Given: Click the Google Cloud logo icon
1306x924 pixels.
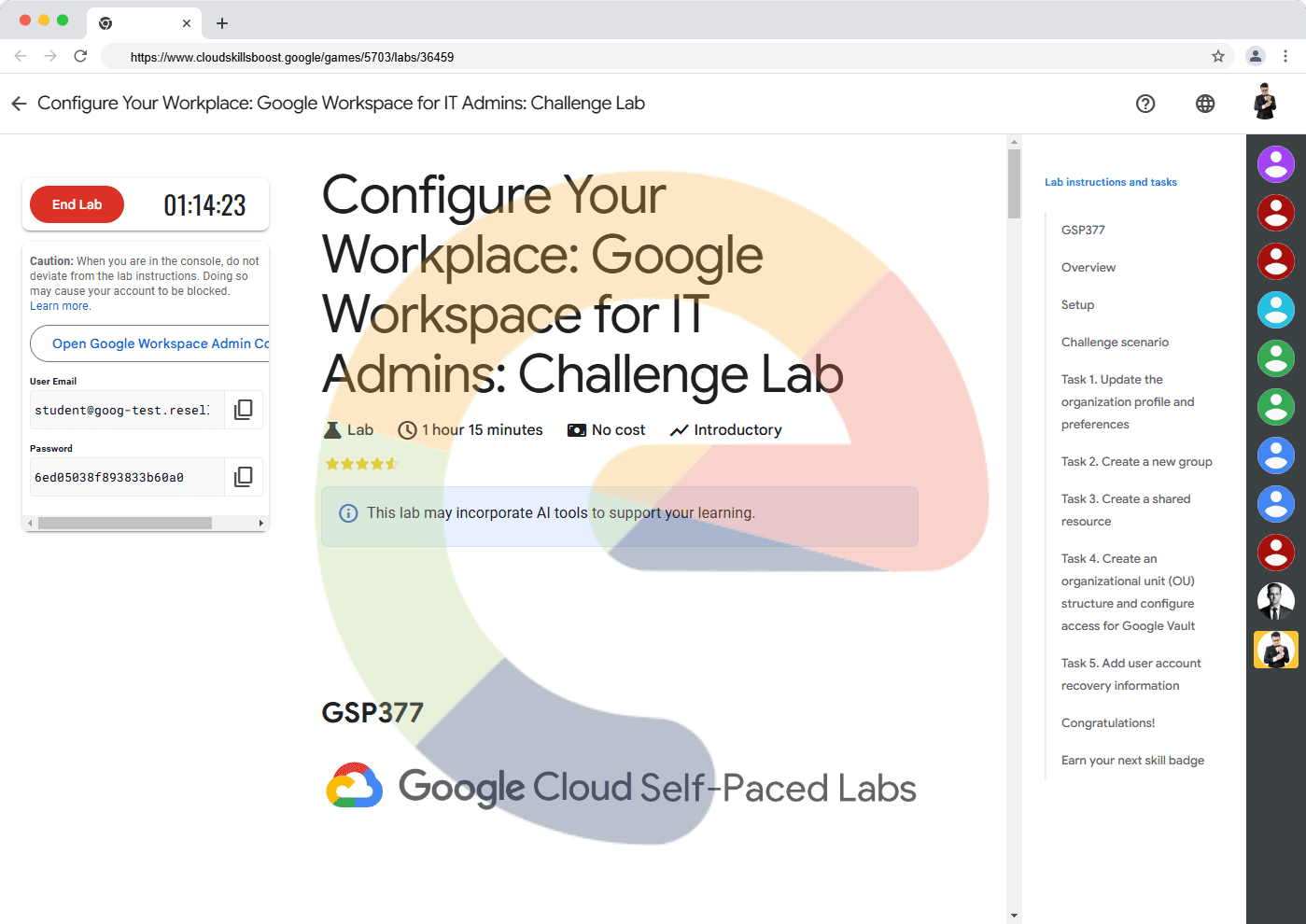Looking at the screenshot, I should point(355,785).
